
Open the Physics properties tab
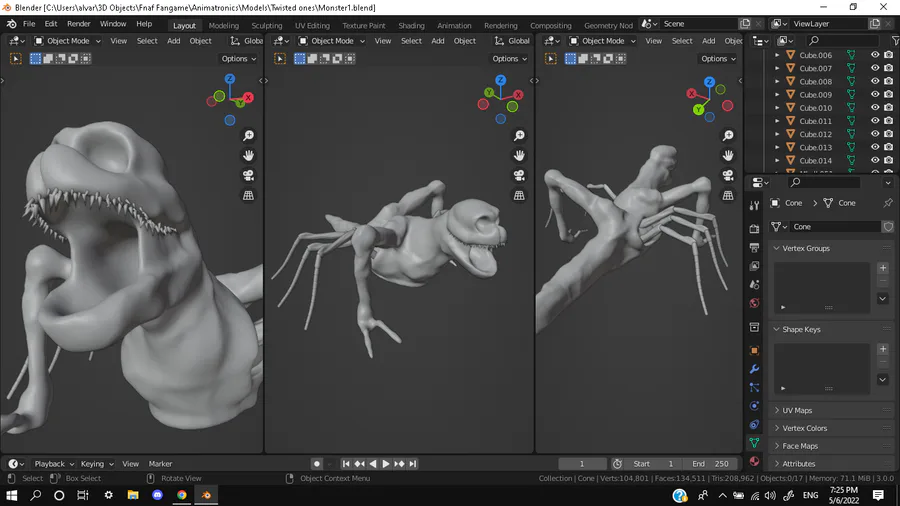(754, 406)
